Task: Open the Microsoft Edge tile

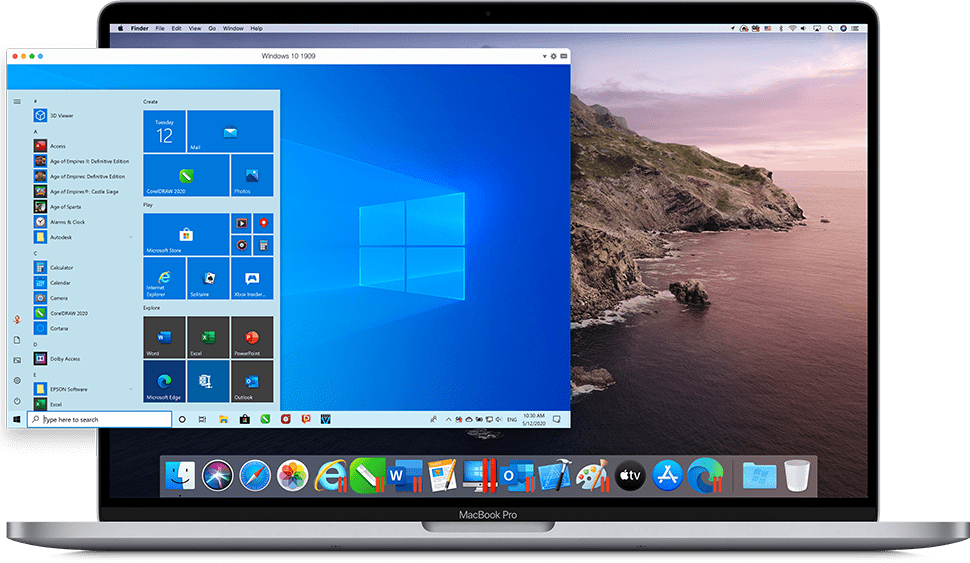Action: tap(165, 381)
